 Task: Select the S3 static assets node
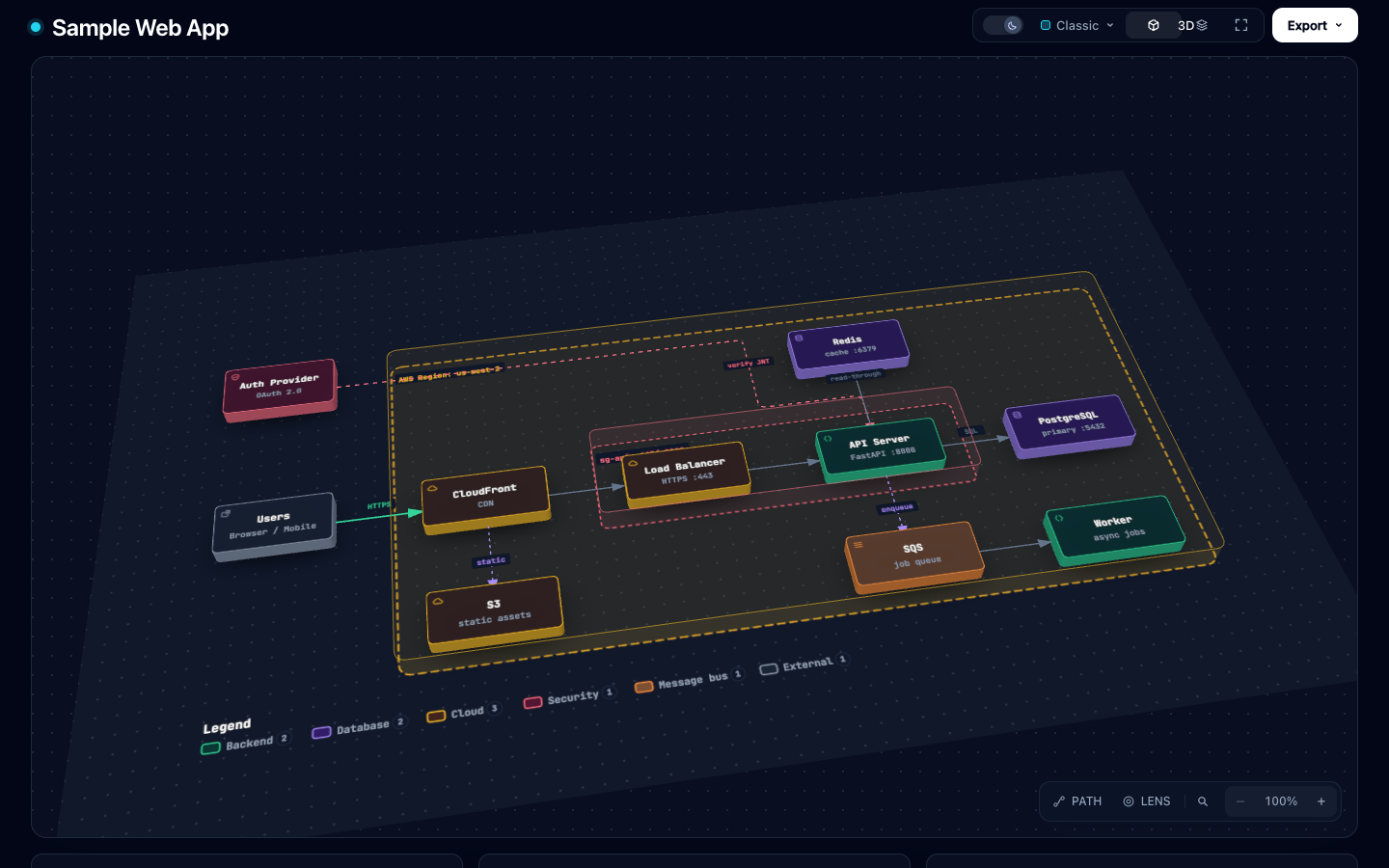(494, 613)
